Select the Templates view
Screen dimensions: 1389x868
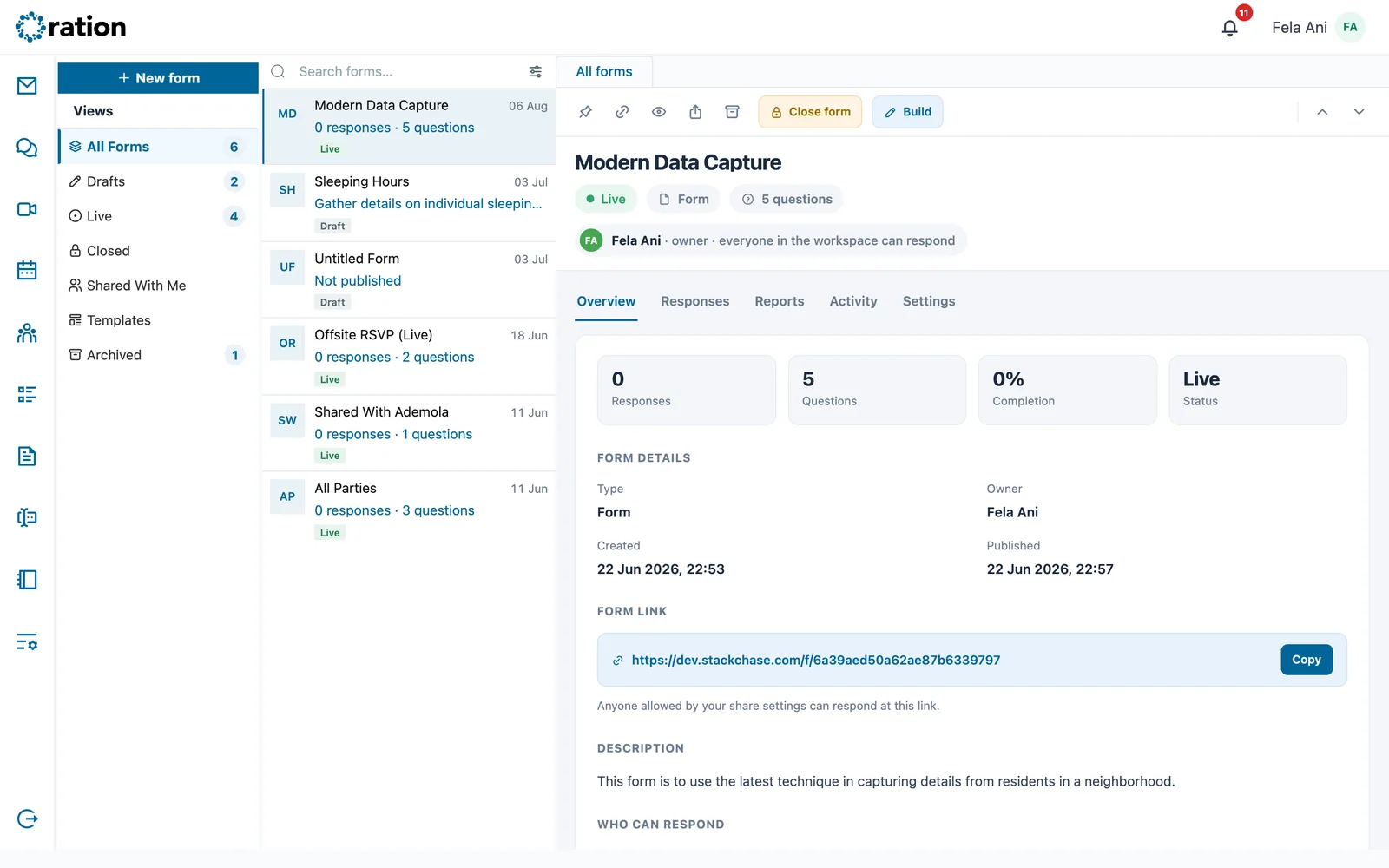point(158,320)
